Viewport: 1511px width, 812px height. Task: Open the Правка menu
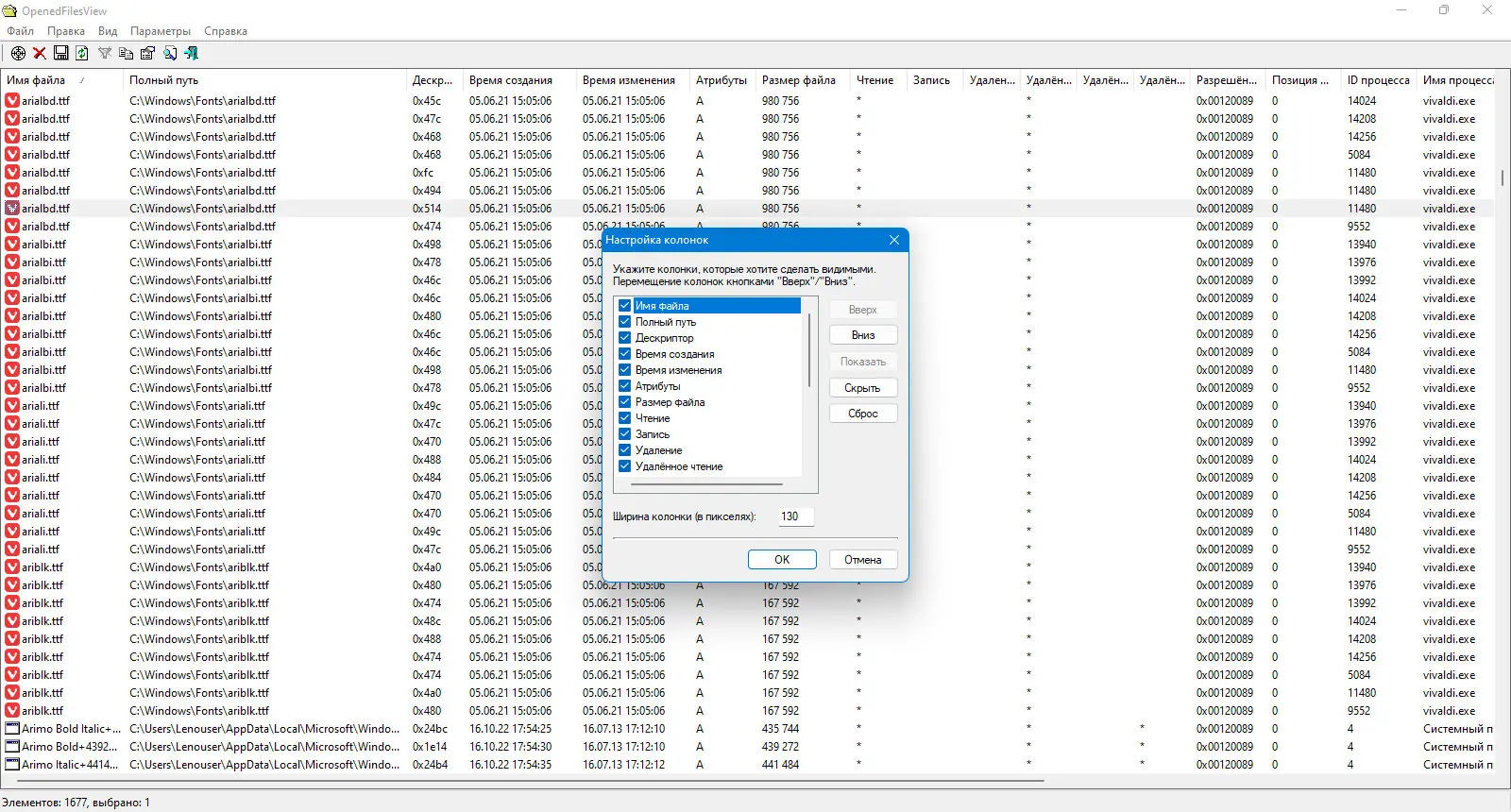tap(66, 31)
